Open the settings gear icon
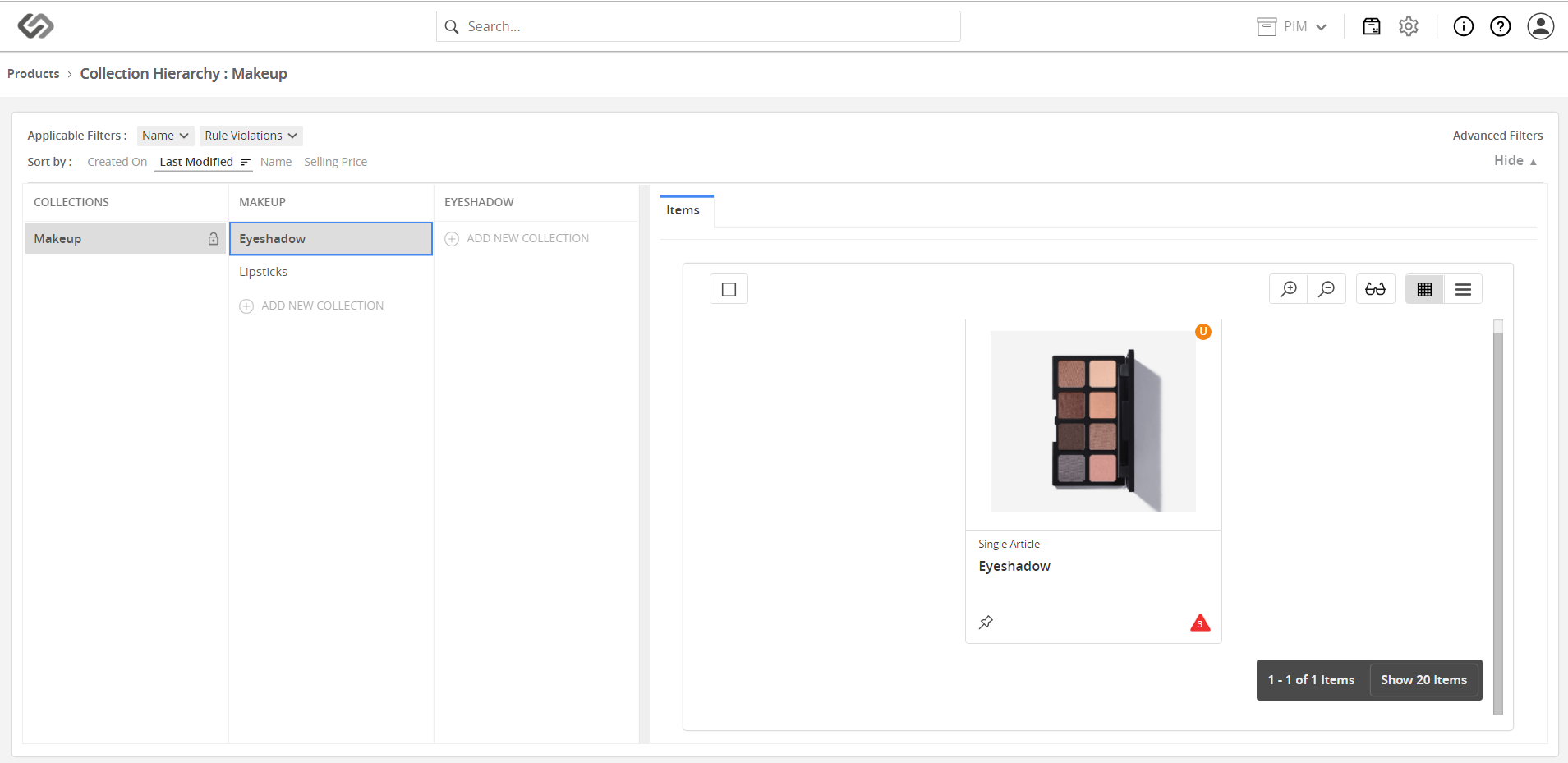The image size is (1568, 763). pyautogui.click(x=1409, y=26)
